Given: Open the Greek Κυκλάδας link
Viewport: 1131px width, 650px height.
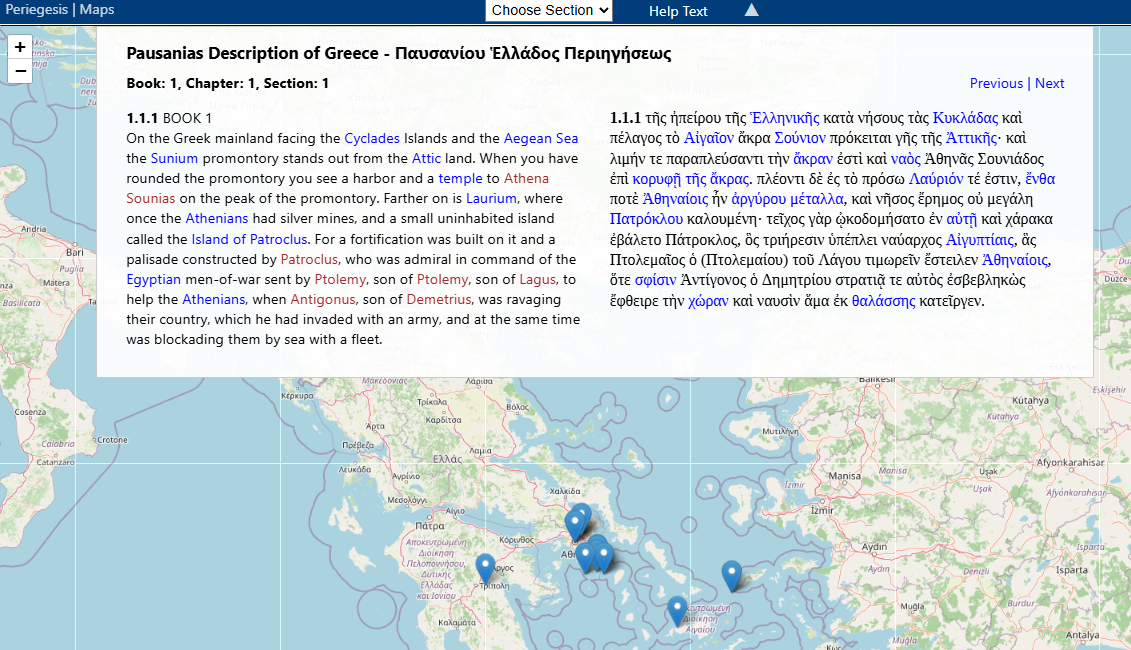Looking at the screenshot, I should (966, 117).
